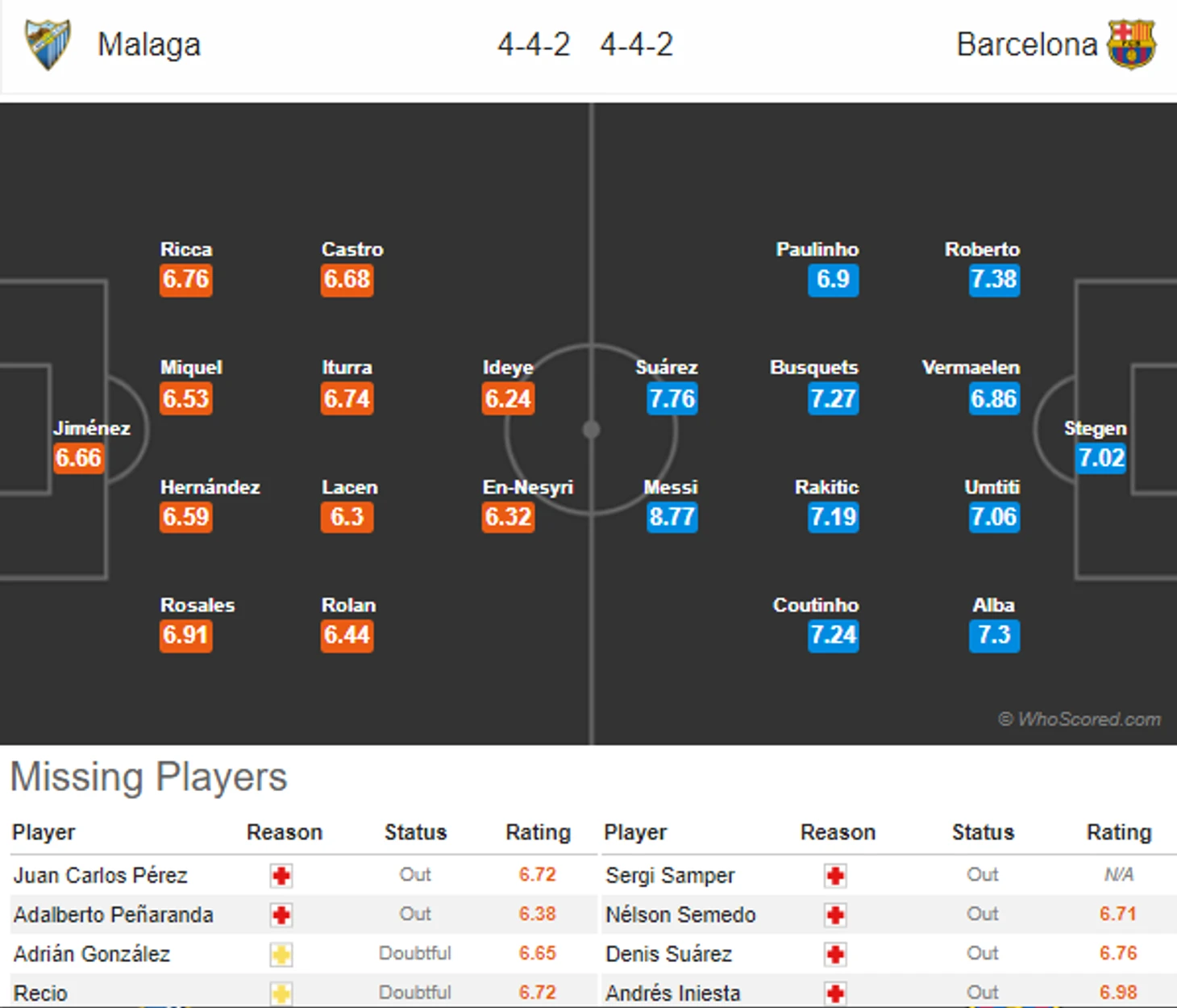
Task: Click the Barcelona club crest icon
Action: pyautogui.click(x=1131, y=44)
